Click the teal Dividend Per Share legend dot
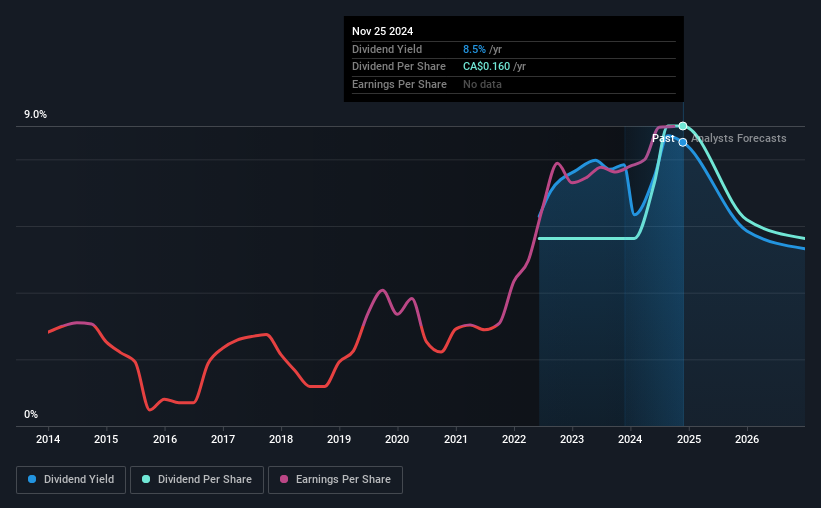This screenshot has width=821, height=508. click(x=146, y=479)
